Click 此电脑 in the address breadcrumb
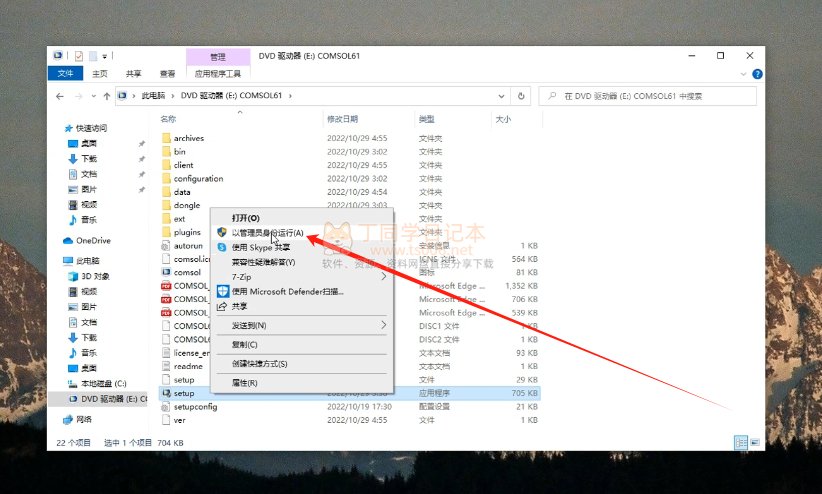822x494 pixels. (153, 95)
